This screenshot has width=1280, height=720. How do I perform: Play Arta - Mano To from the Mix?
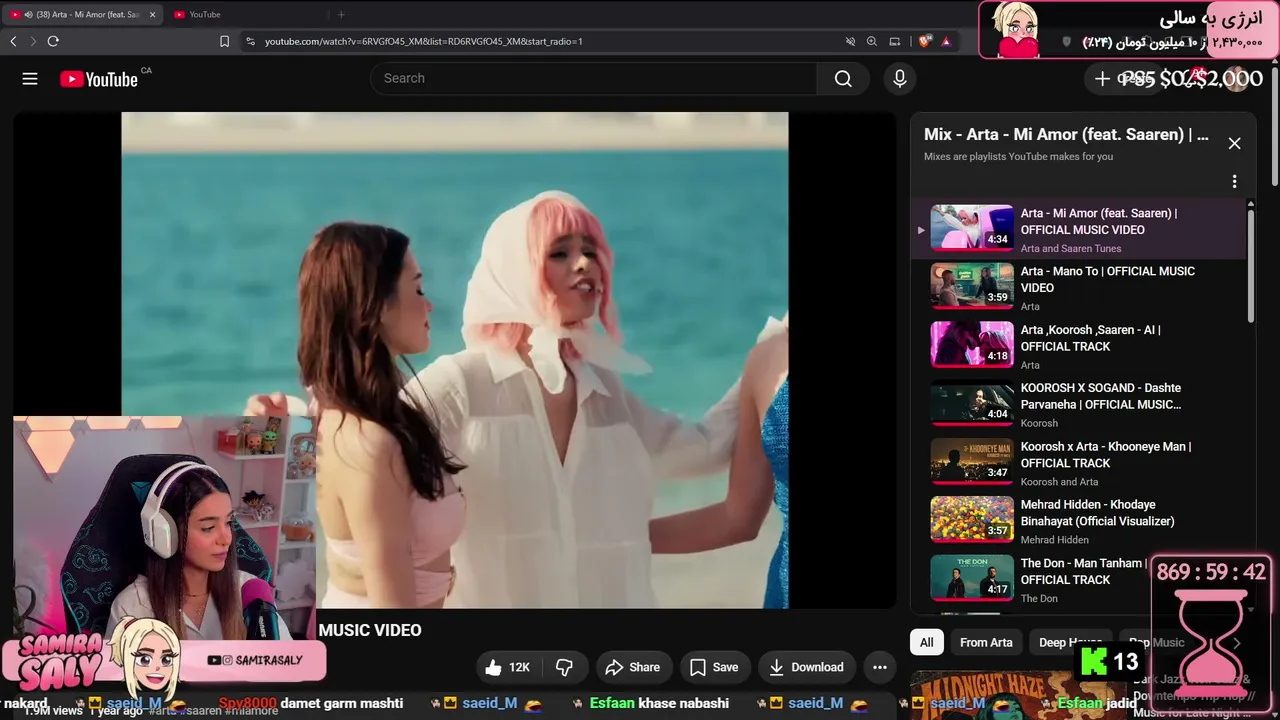[1079, 288]
